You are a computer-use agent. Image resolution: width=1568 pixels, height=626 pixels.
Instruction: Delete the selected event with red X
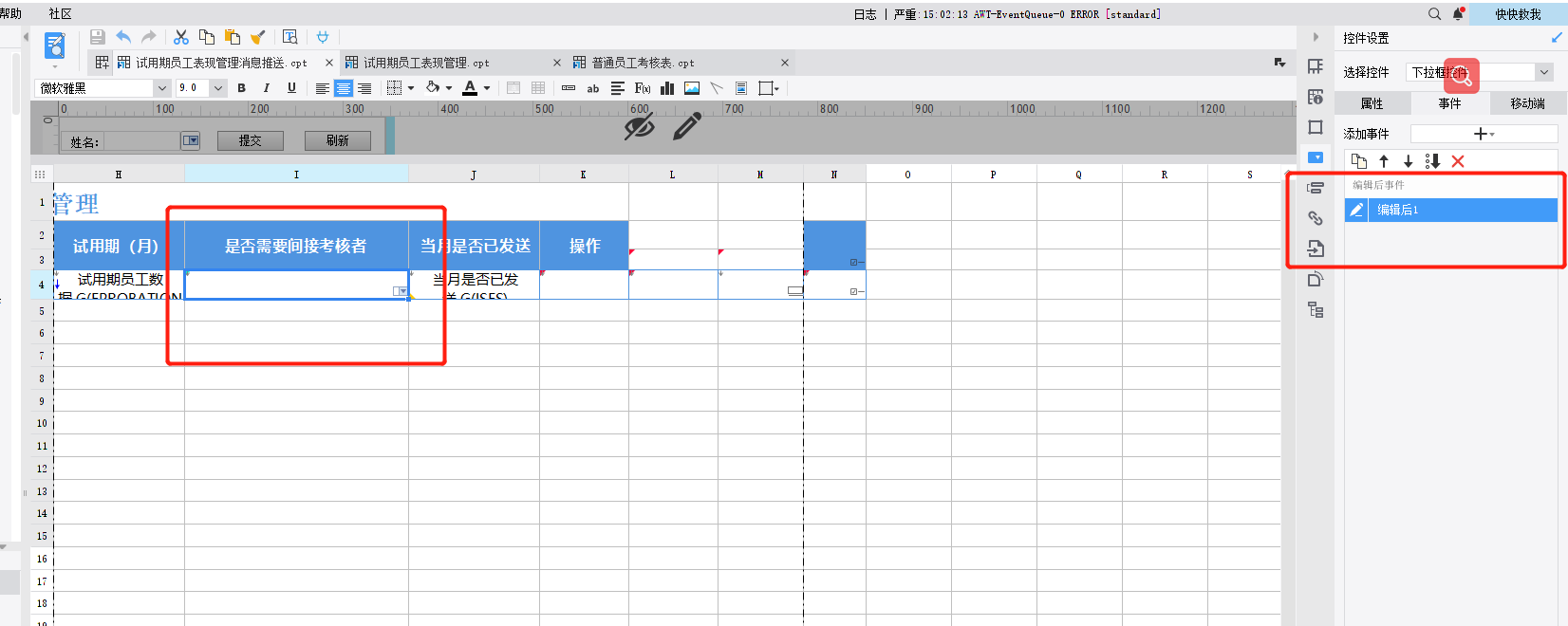1458,161
